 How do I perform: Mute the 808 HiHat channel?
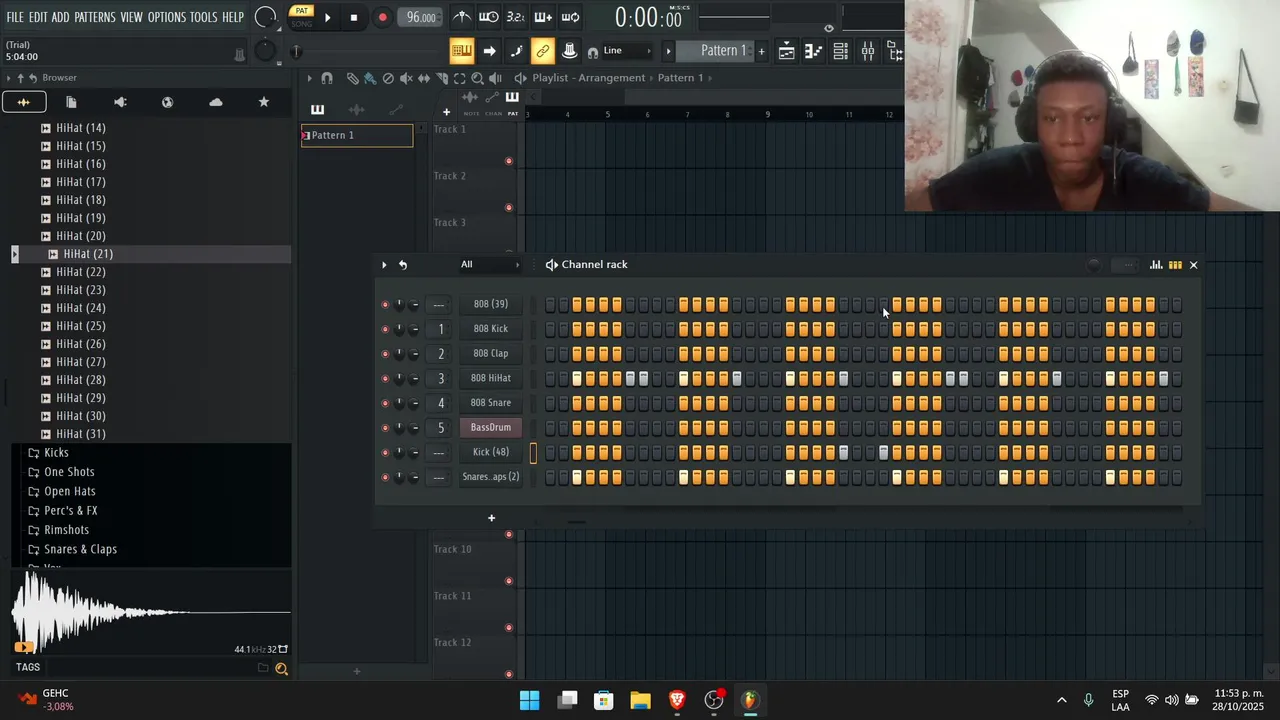(385, 379)
